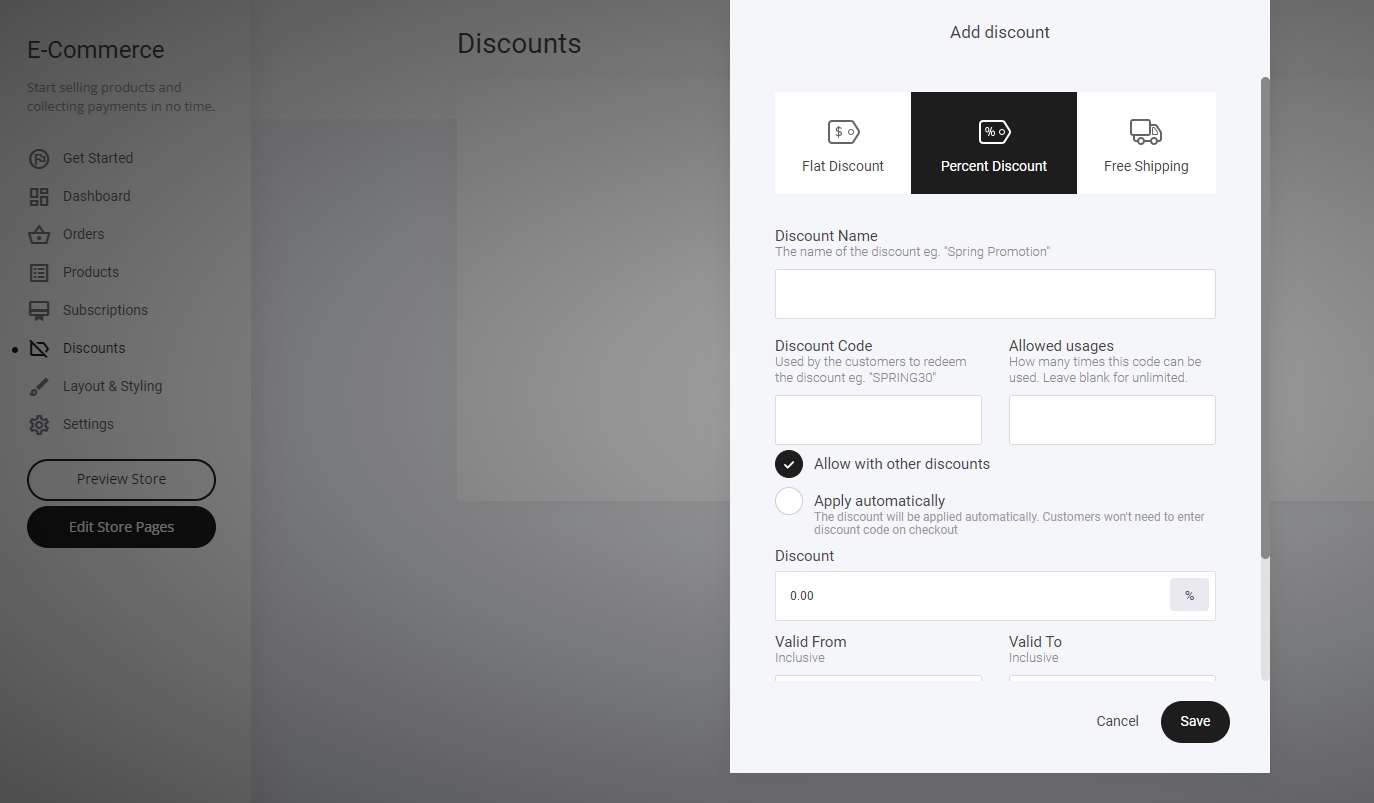Open Edit Store Pages
Viewport: 1374px width, 803px height.
121,527
